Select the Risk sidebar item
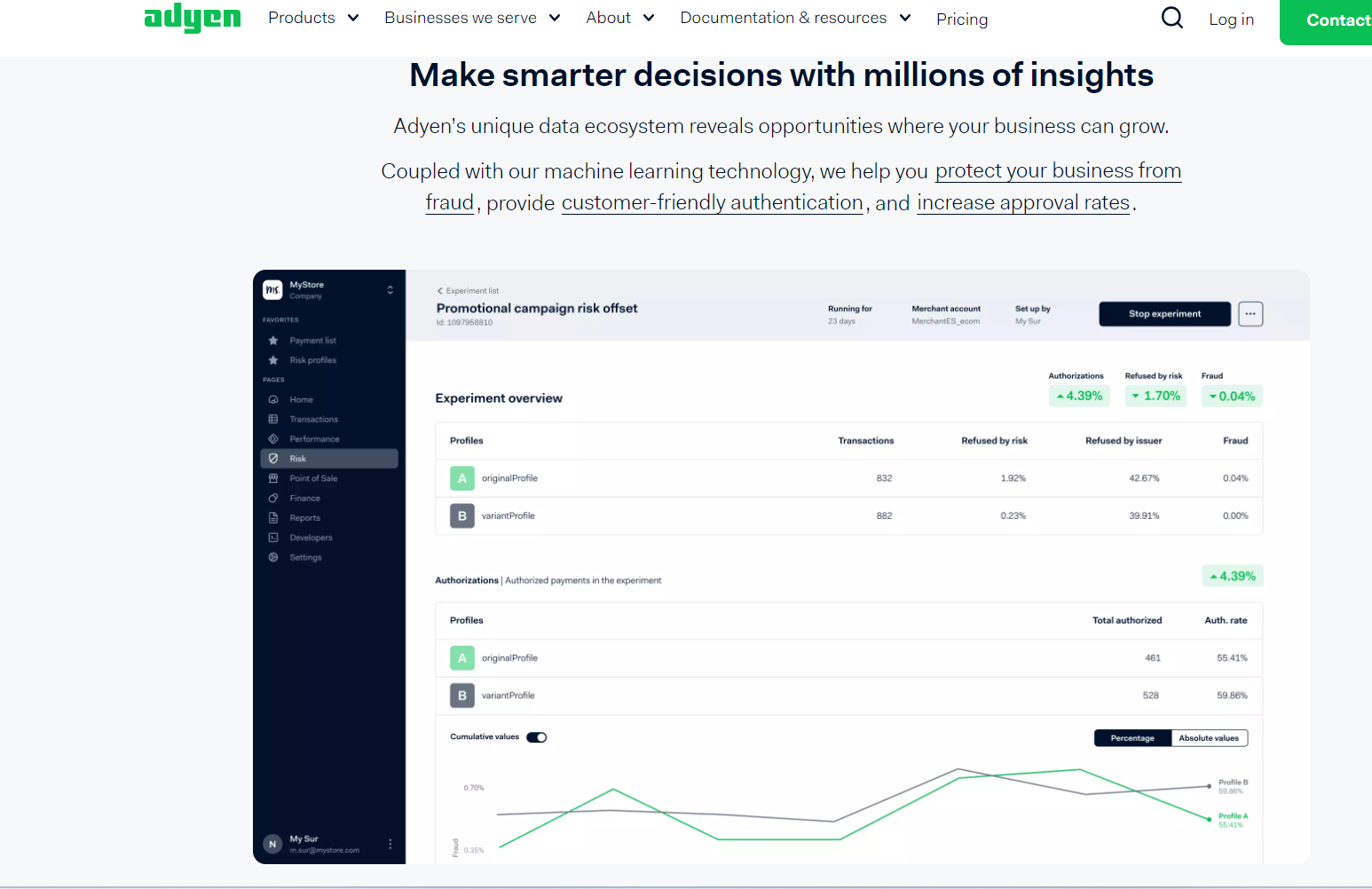 pos(329,459)
